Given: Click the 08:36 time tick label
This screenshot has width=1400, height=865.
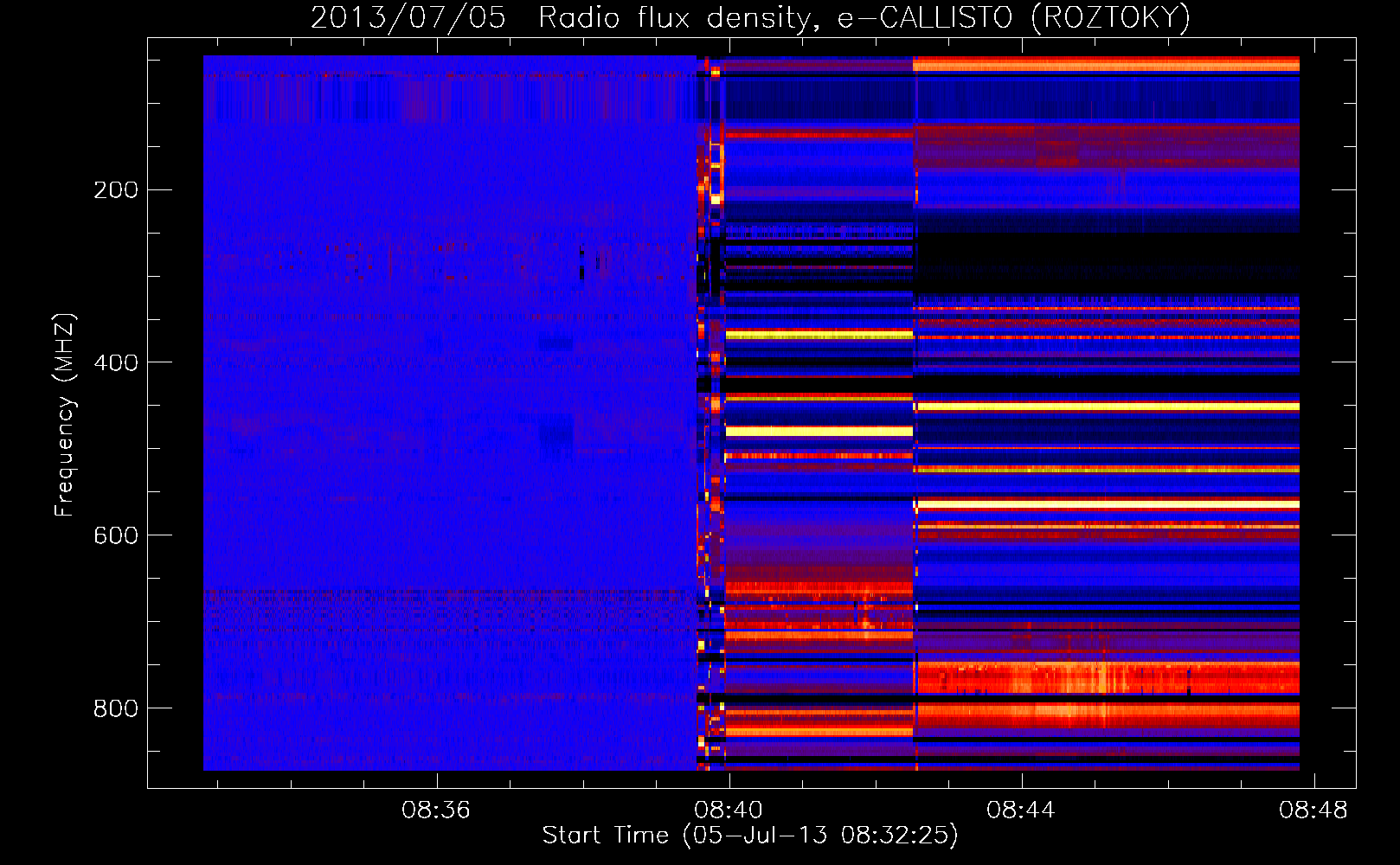Looking at the screenshot, I should tap(436, 810).
